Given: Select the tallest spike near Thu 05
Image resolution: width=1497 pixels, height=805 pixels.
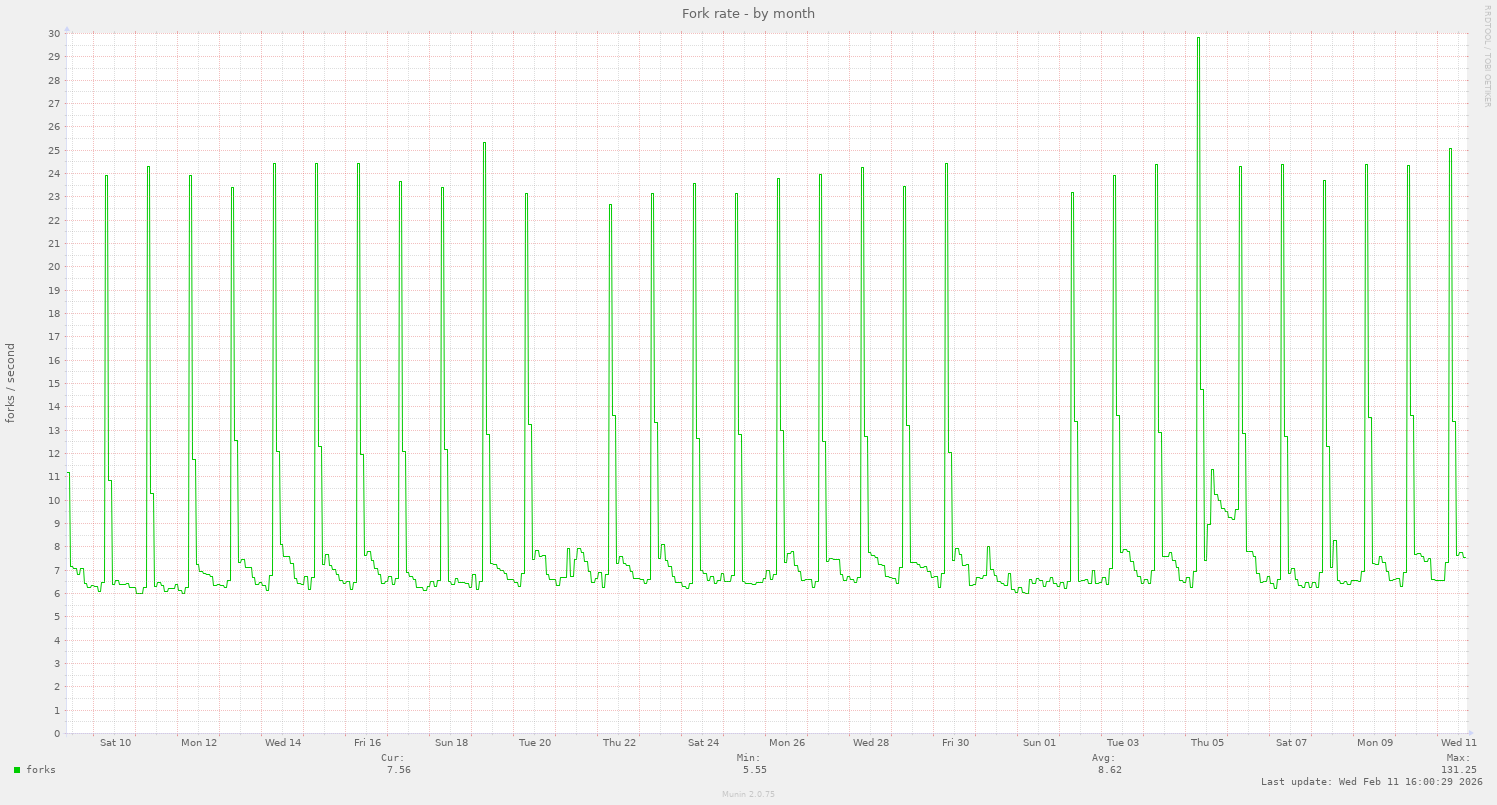Looking at the screenshot, I should (x=1198, y=40).
